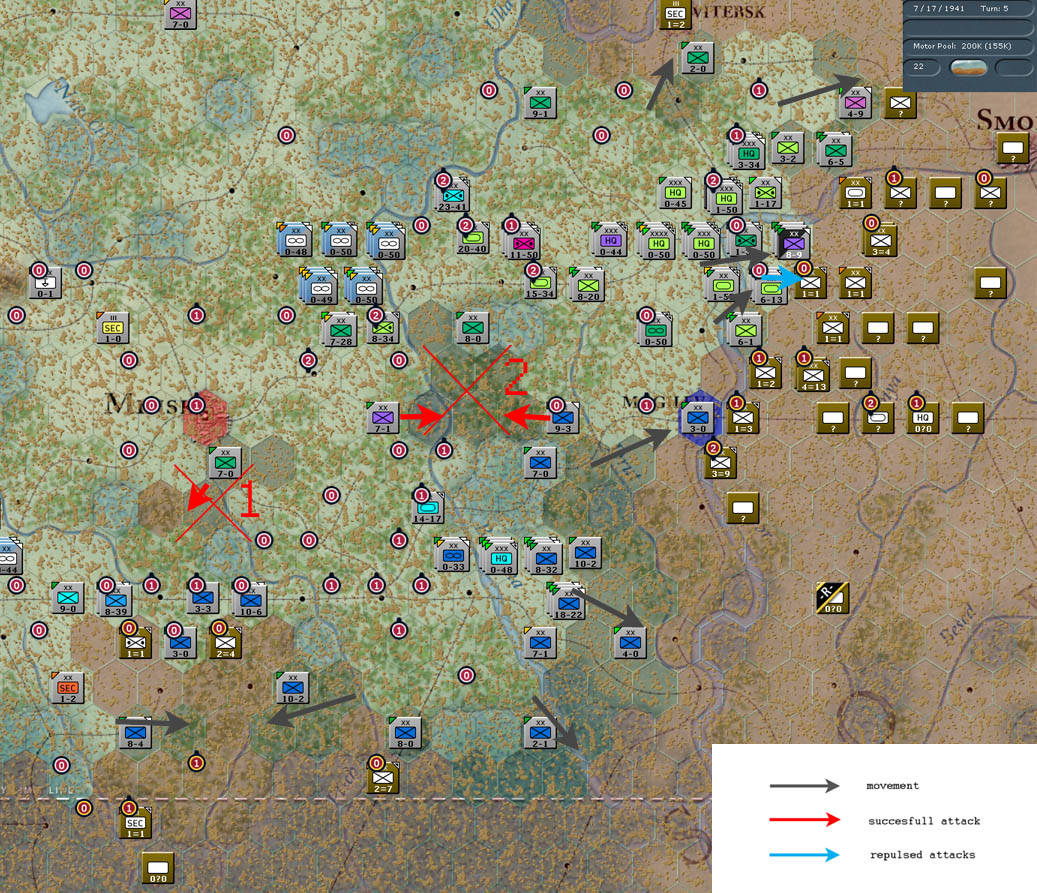Select the 0-33 unit counter
The width and height of the screenshot is (1037, 893).
pyautogui.click(x=452, y=556)
